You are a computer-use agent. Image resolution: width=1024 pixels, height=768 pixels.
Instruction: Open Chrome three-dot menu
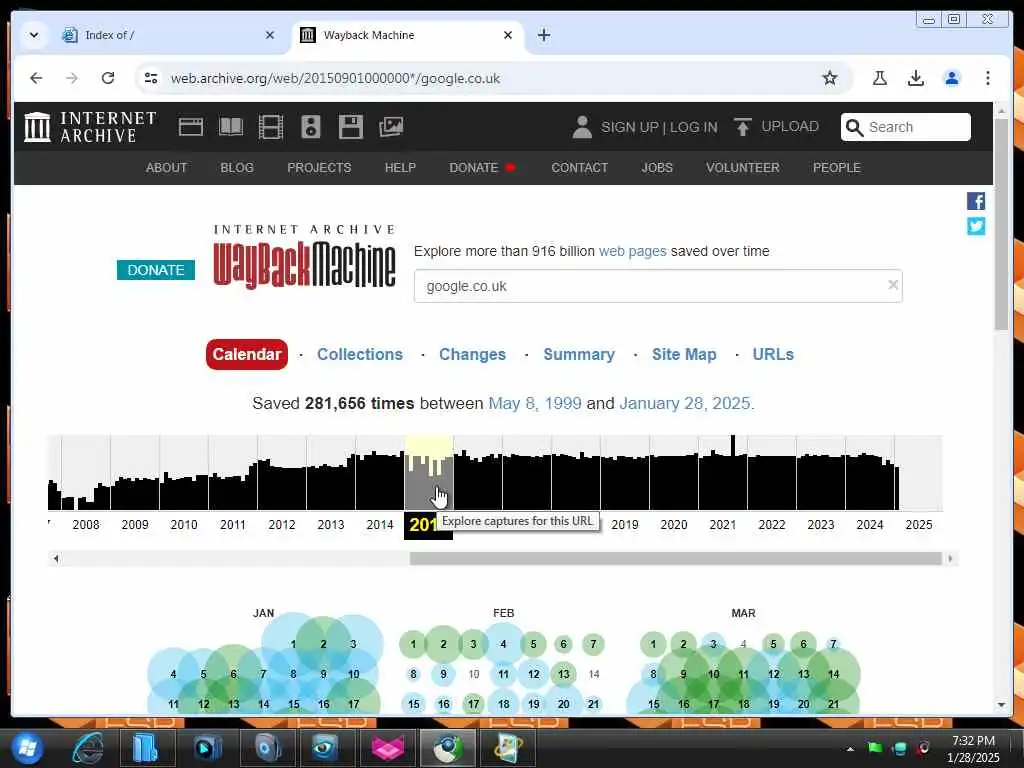pos(987,78)
